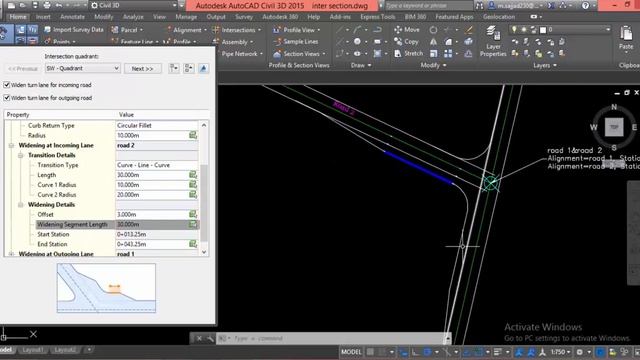Click the pick icon beside Offset value
The height and width of the screenshot is (360, 640).
point(193,214)
